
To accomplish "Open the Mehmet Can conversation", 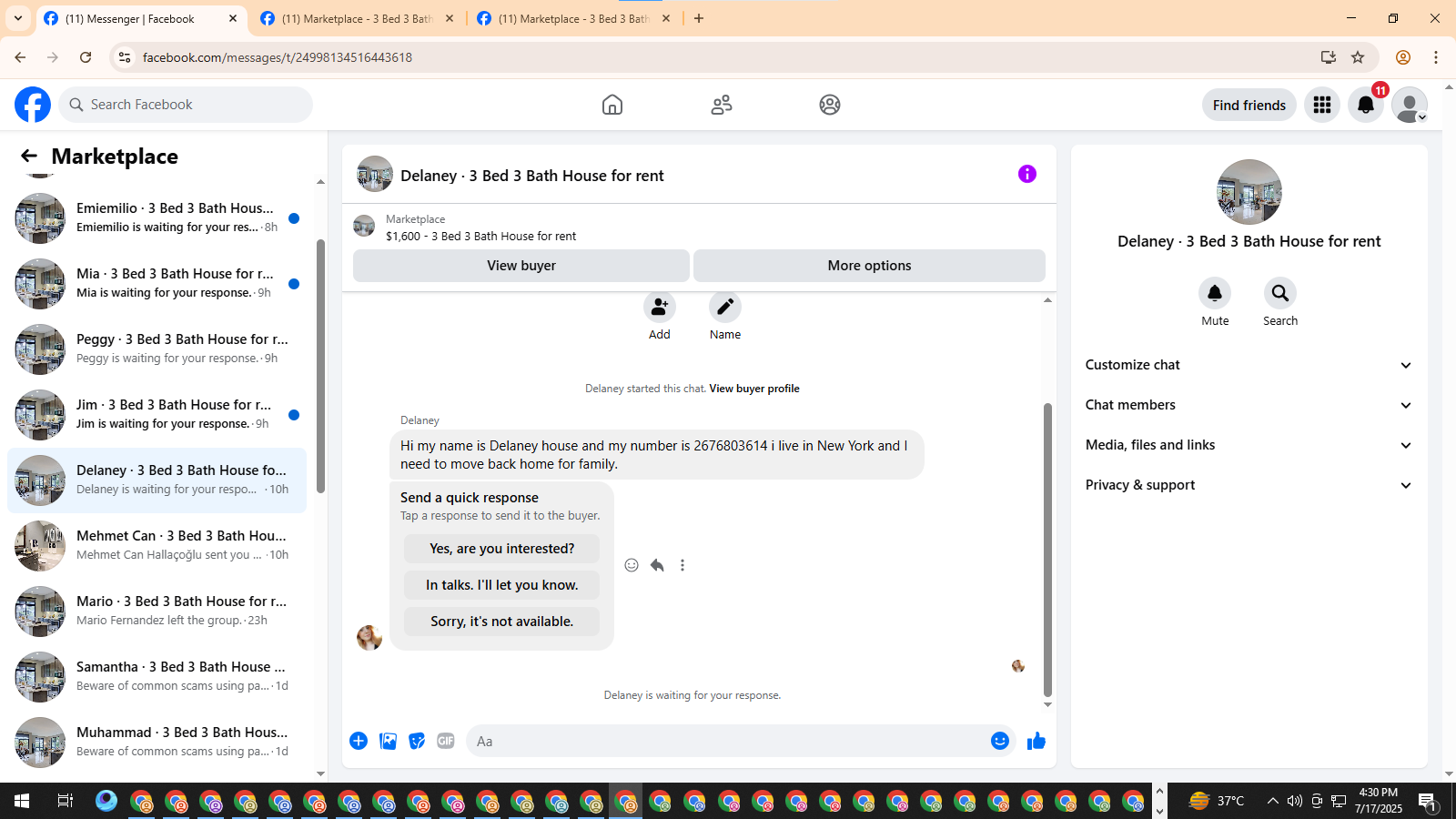I will 157,546.
